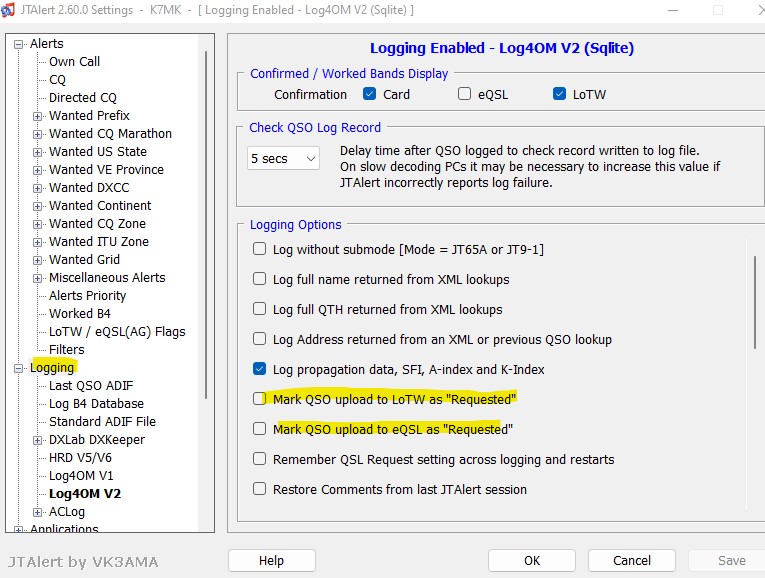Image resolution: width=765 pixels, height=578 pixels.
Task: Expand the DXLab DXKeeper node
Action: tap(37, 440)
